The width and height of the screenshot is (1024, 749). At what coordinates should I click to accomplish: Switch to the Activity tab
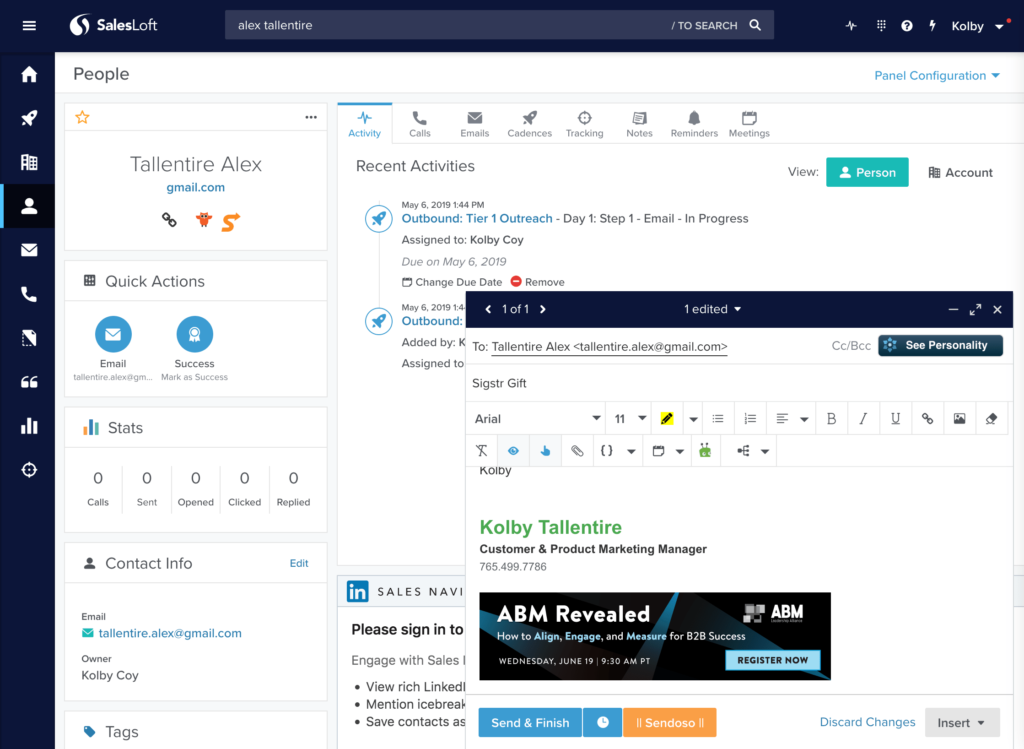[364, 123]
